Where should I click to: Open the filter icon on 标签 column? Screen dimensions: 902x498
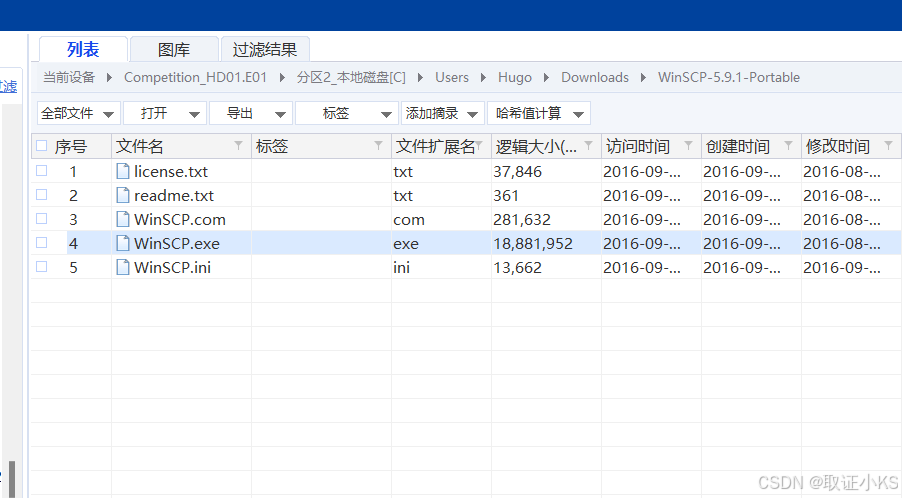click(379, 145)
